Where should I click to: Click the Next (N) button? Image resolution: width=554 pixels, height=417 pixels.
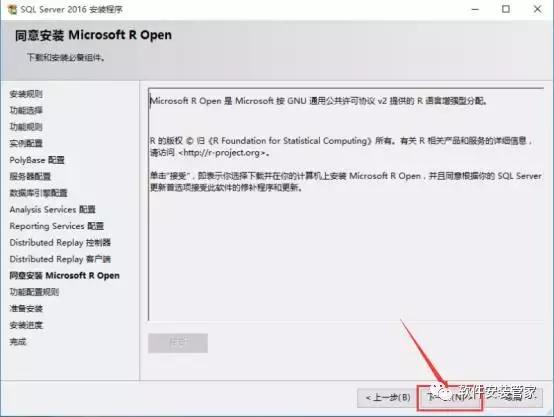[x=449, y=398]
